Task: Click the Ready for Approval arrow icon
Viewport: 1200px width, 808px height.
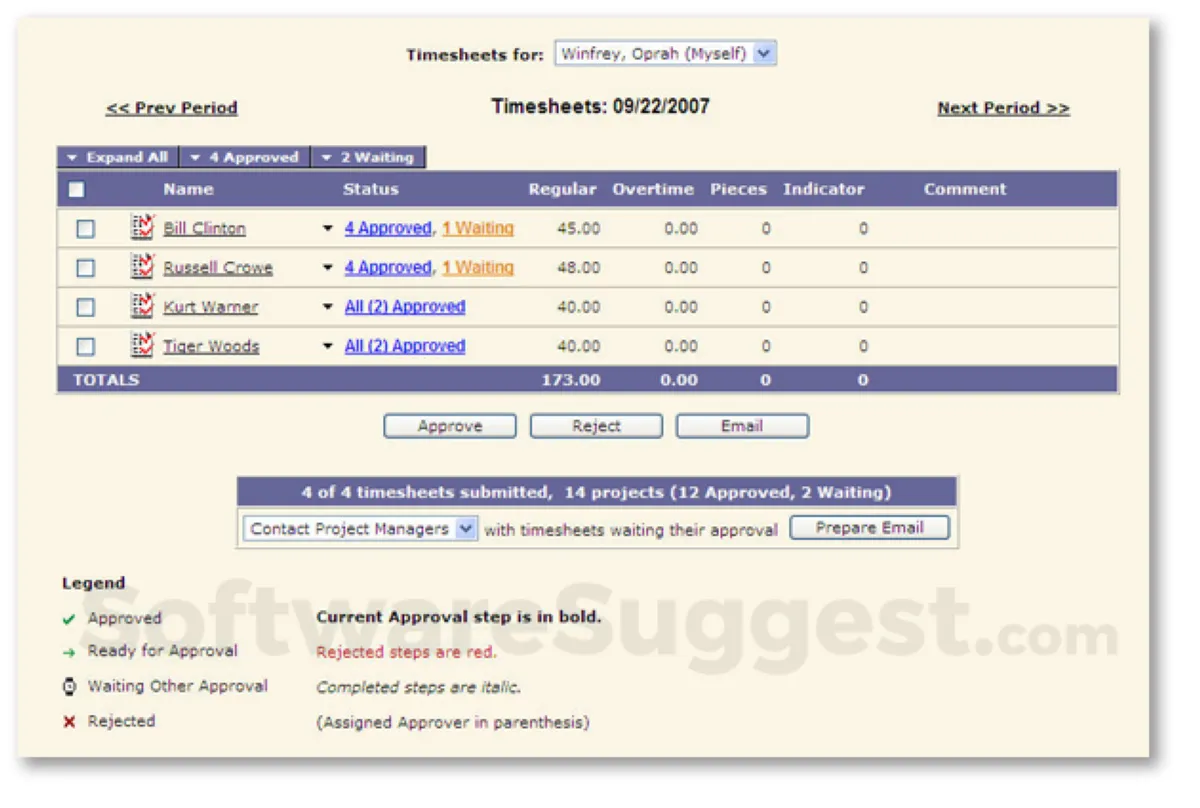Action: coord(69,652)
